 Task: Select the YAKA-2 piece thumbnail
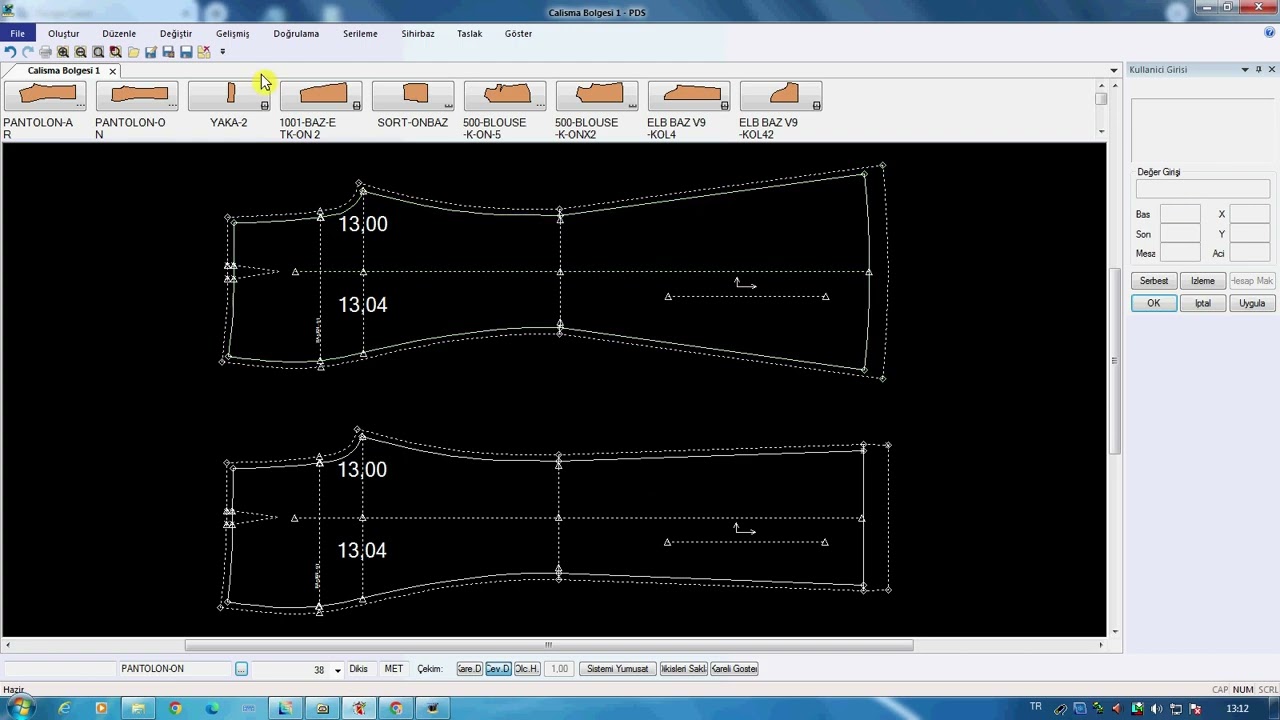229,96
